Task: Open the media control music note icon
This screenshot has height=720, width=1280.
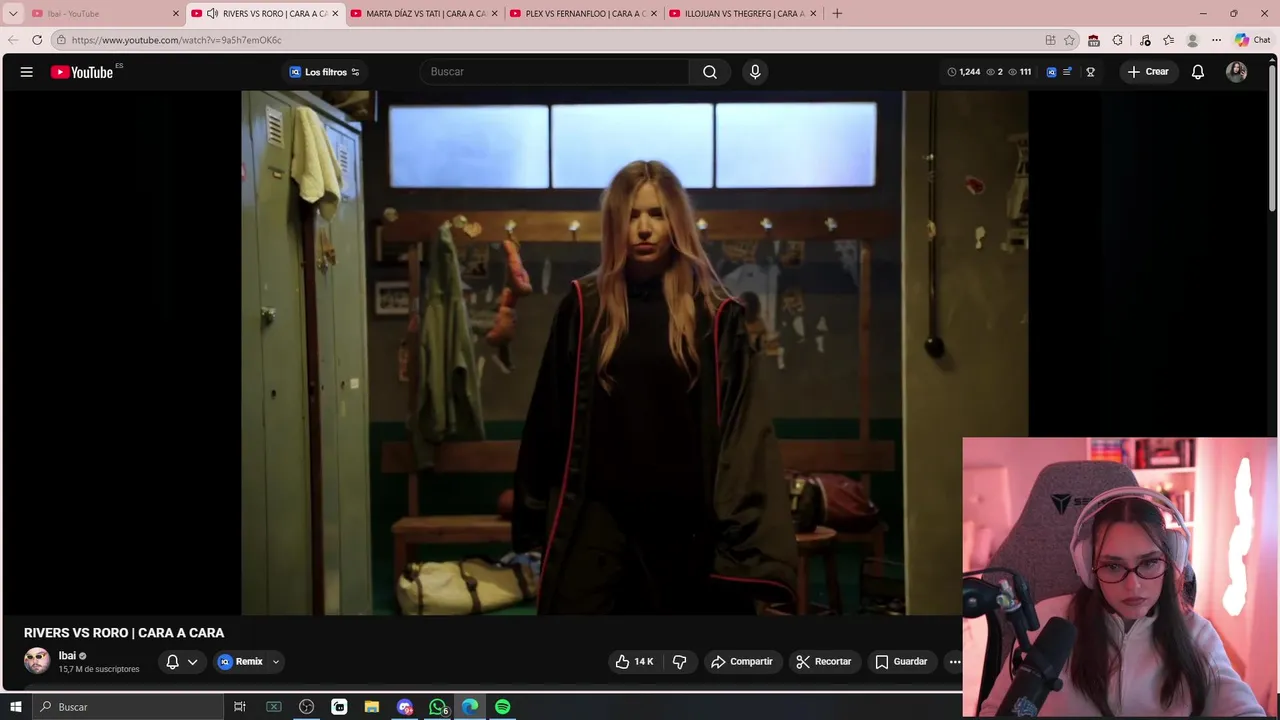Action: [1145, 40]
